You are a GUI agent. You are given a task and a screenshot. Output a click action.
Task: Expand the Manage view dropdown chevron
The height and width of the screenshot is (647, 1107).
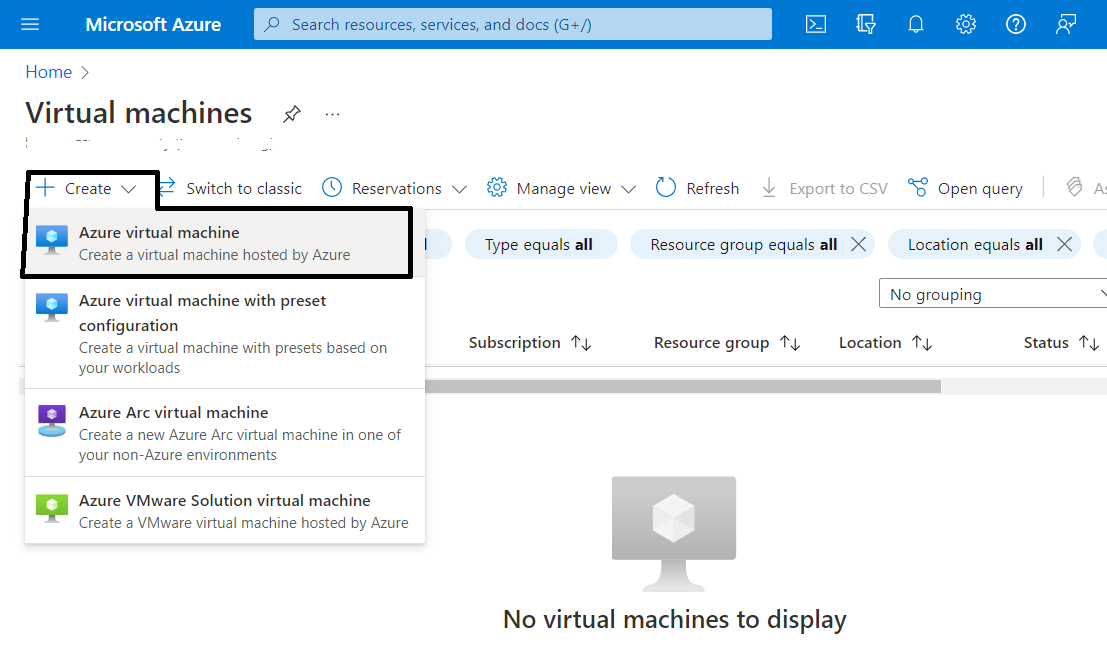tap(628, 189)
